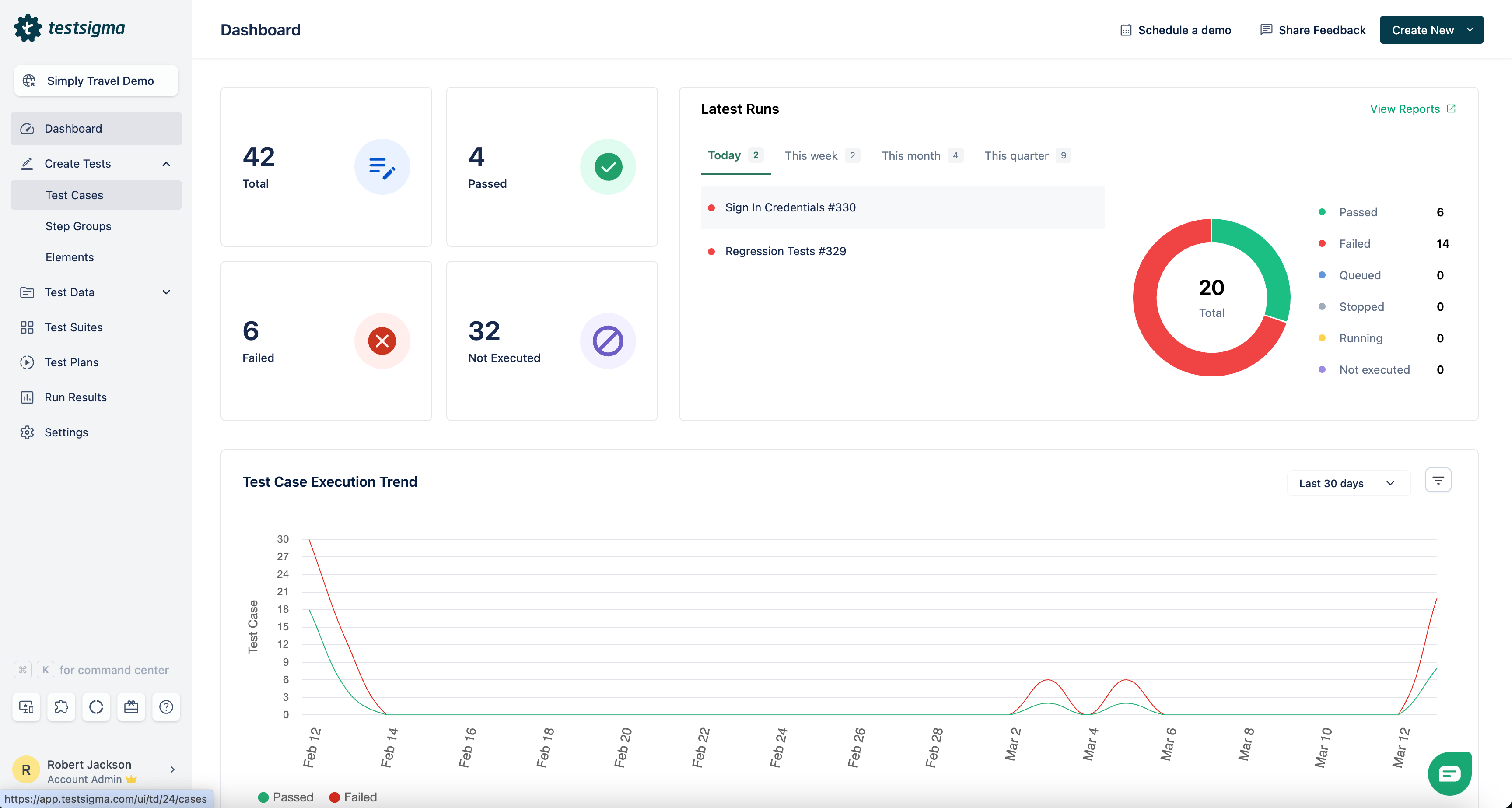Click the dashed circle icon in sidebar
The width and height of the screenshot is (1512, 808).
pyautogui.click(x=96, y=706)
